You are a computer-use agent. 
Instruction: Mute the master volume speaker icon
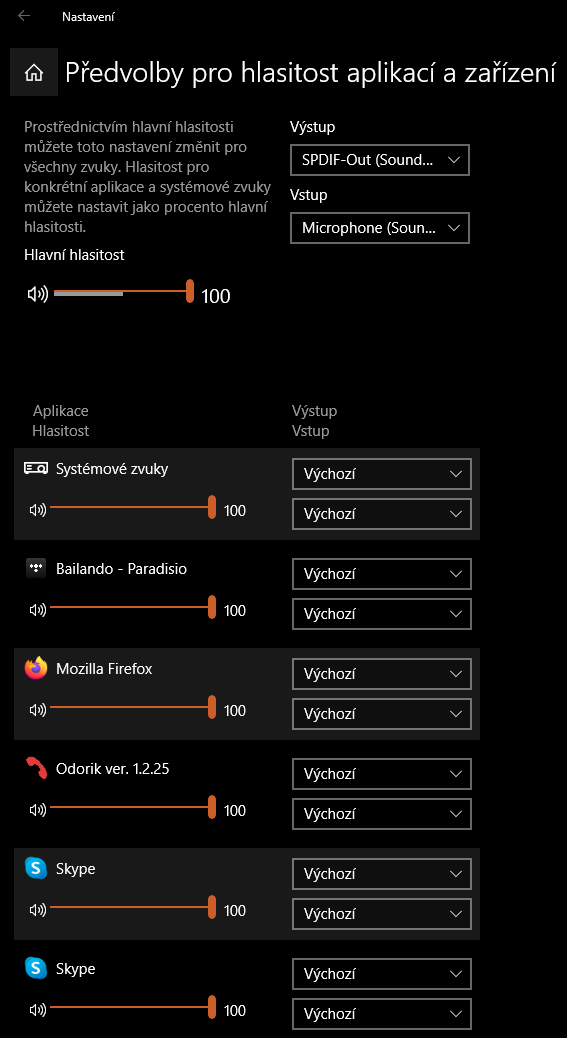[x=38, y=295]
